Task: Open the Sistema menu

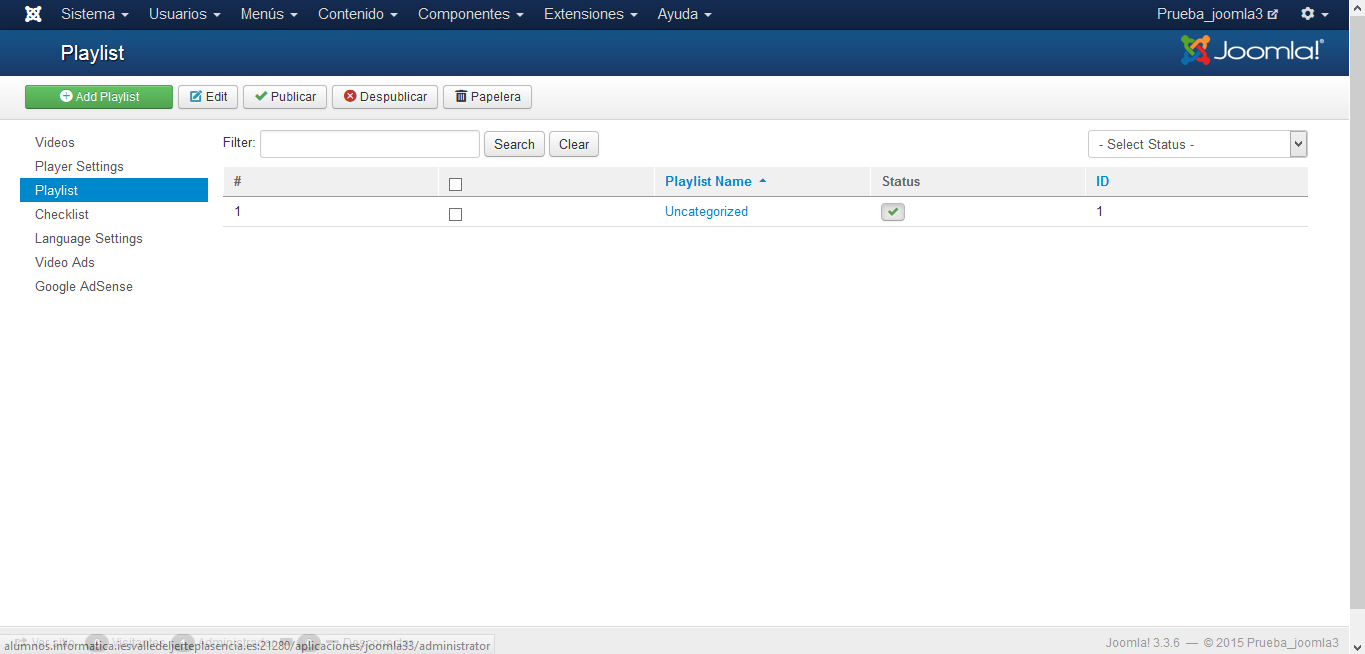Action: pyautogui.click(x=94, y=14)
